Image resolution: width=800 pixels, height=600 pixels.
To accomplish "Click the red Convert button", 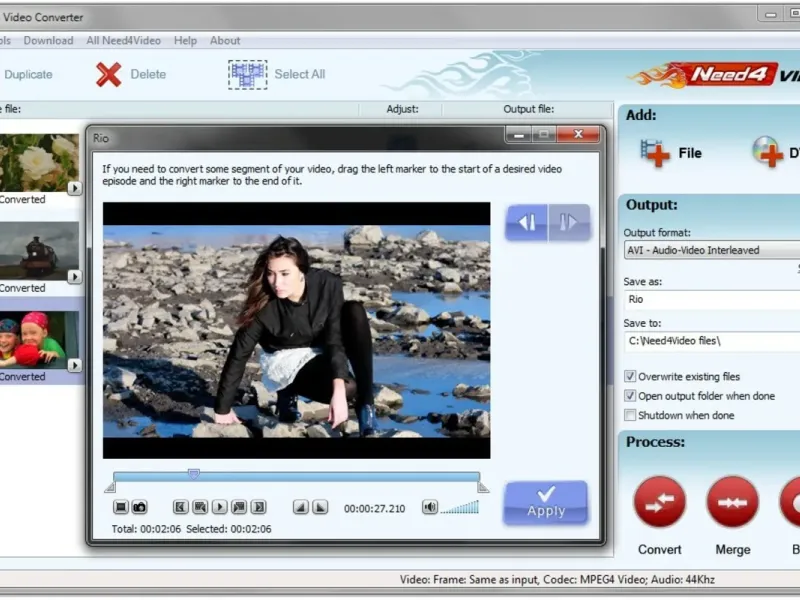I will click(x=660, y=502).
